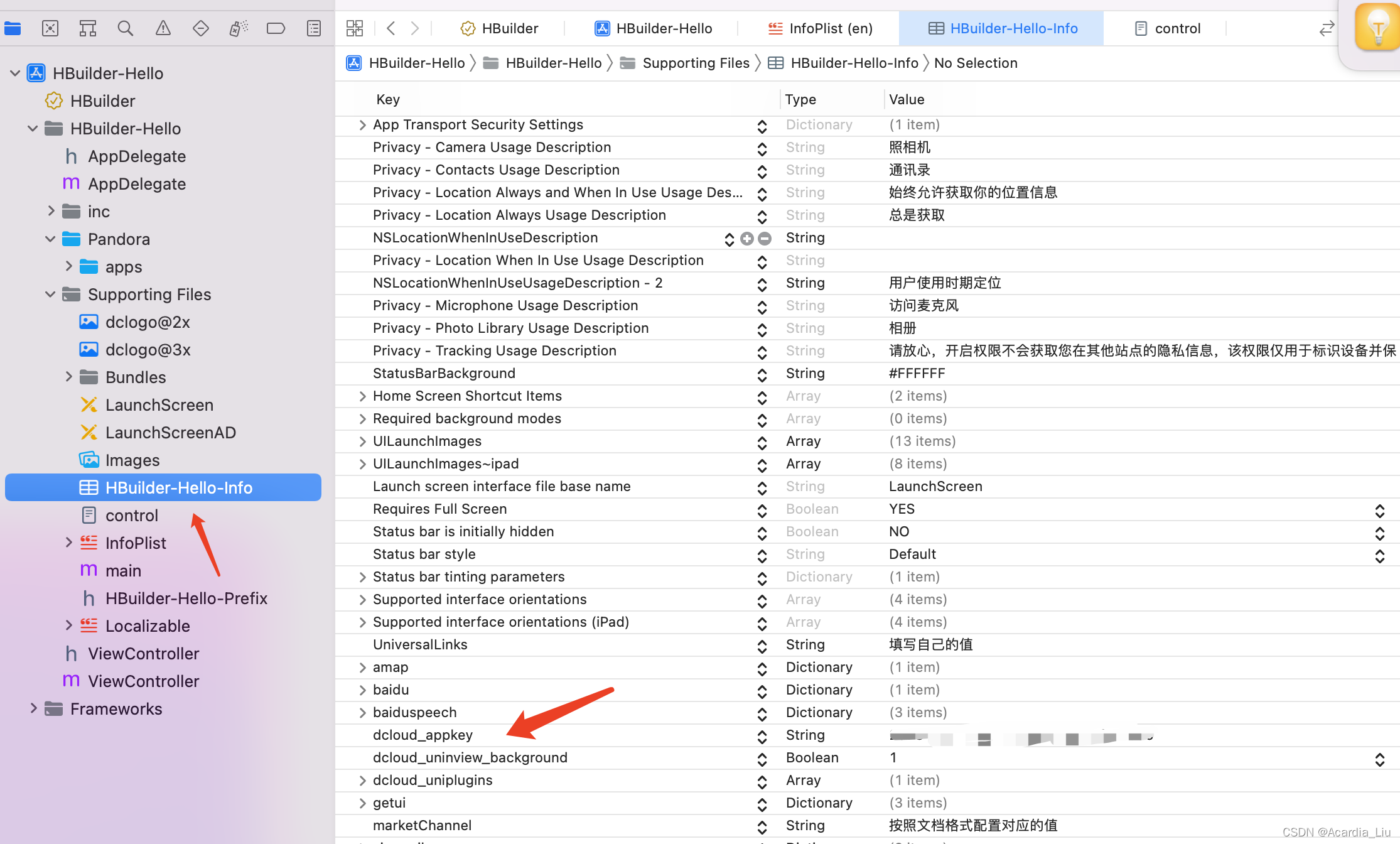Viewport: 1400px width, 844px height.
Task: Expand the baiduspeech dictionary entry
Action: point(362,712)
